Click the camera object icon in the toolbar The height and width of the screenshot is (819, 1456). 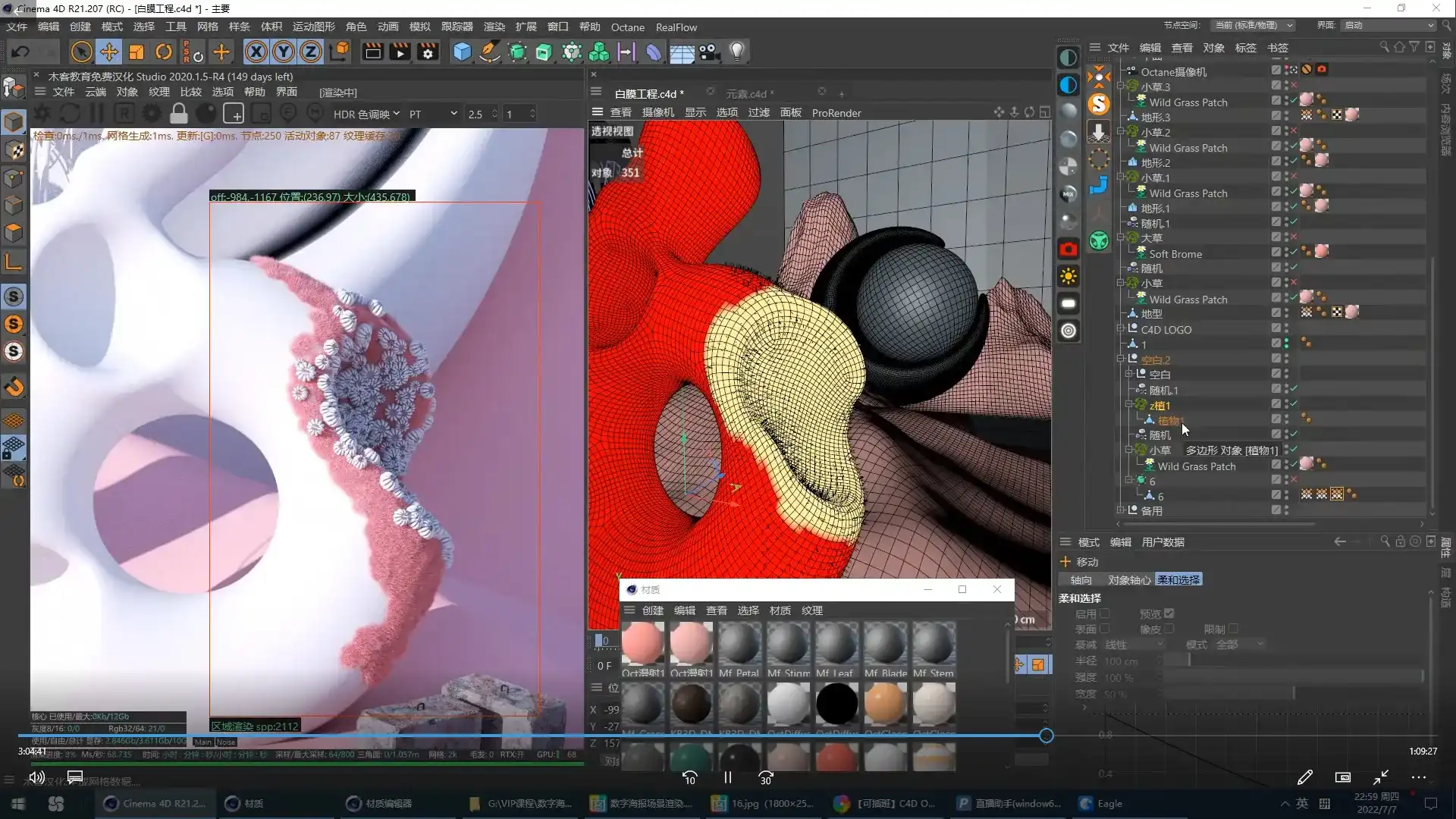pyautogui.click(x=710, y=52)
